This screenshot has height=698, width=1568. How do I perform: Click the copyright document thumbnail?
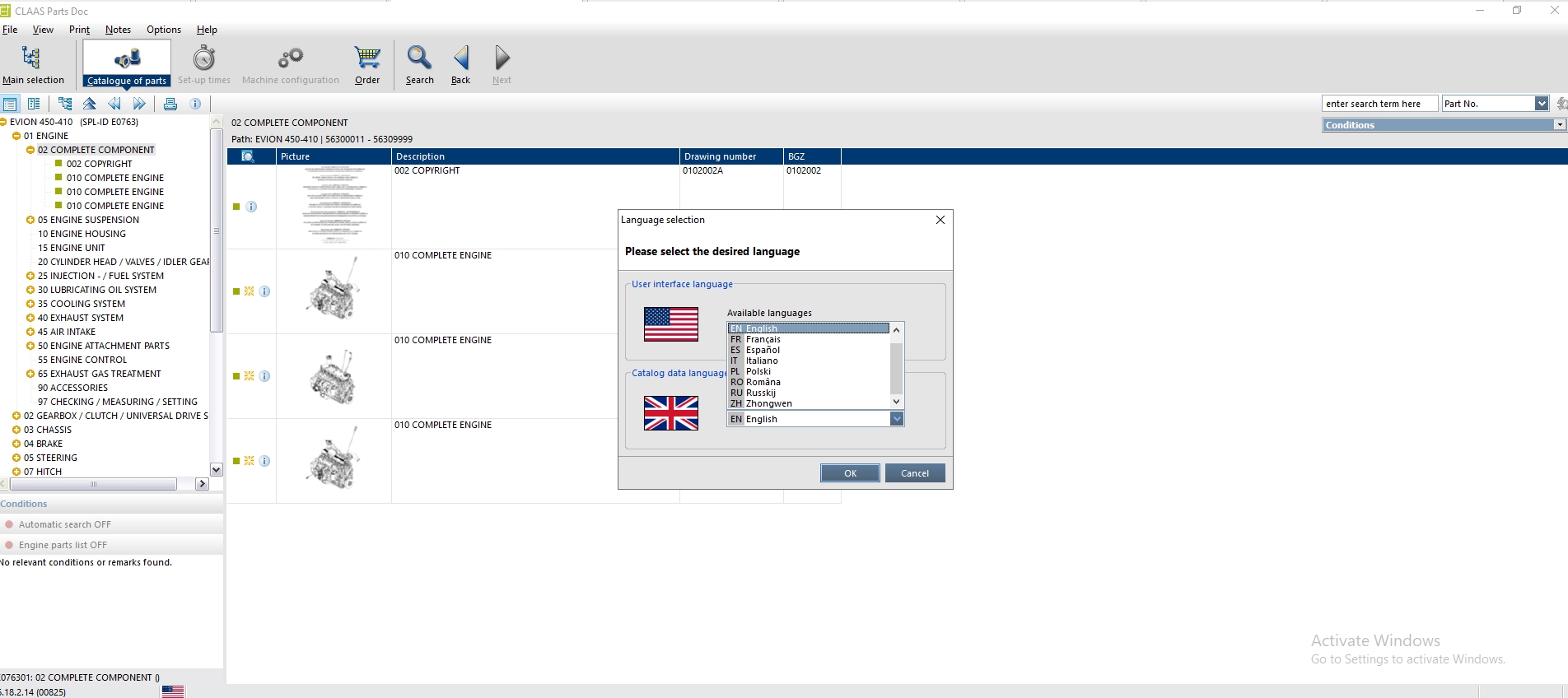334,206
